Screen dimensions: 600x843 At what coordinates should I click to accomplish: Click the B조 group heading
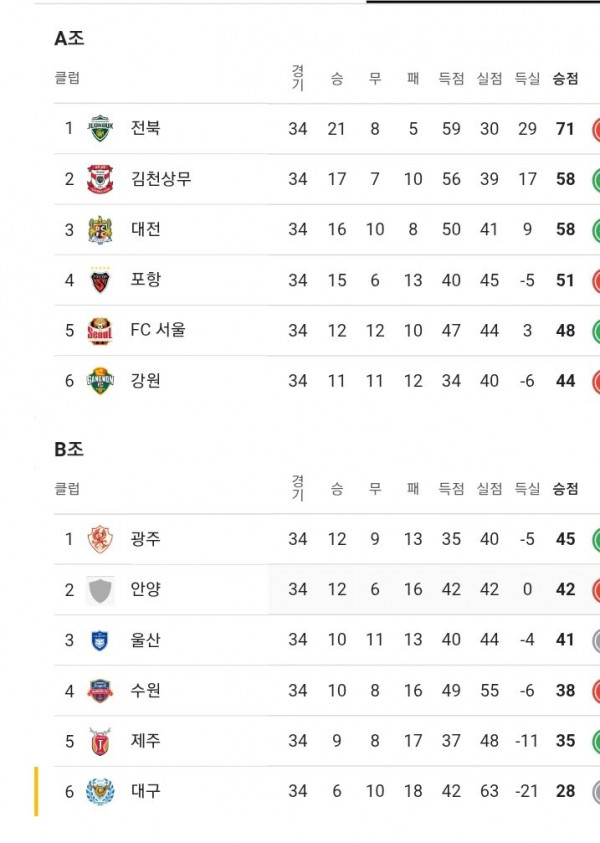pyautogui.click(x=69, y=449)
